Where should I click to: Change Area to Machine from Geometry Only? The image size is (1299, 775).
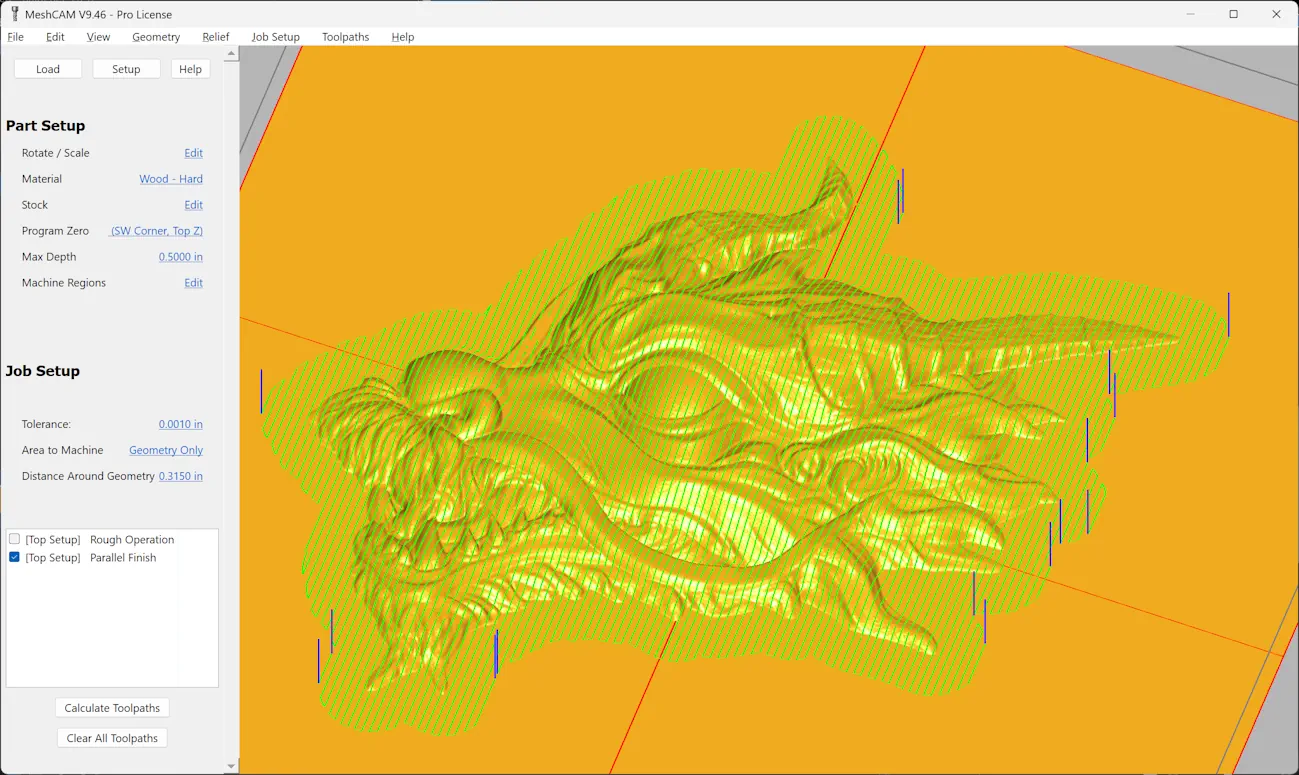click(165, 449)
